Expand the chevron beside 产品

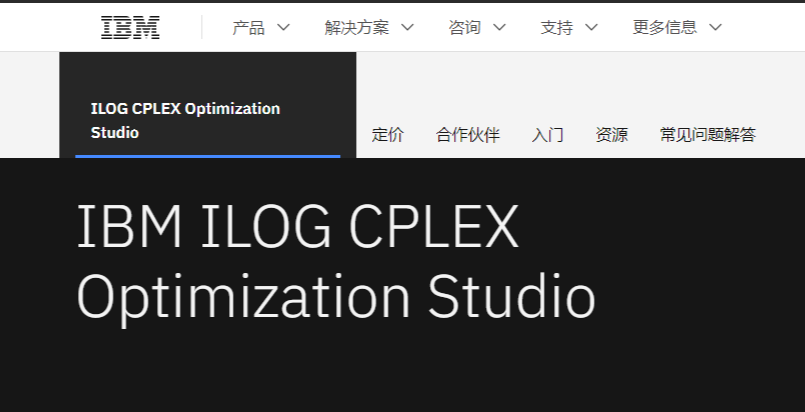(283, 27)
